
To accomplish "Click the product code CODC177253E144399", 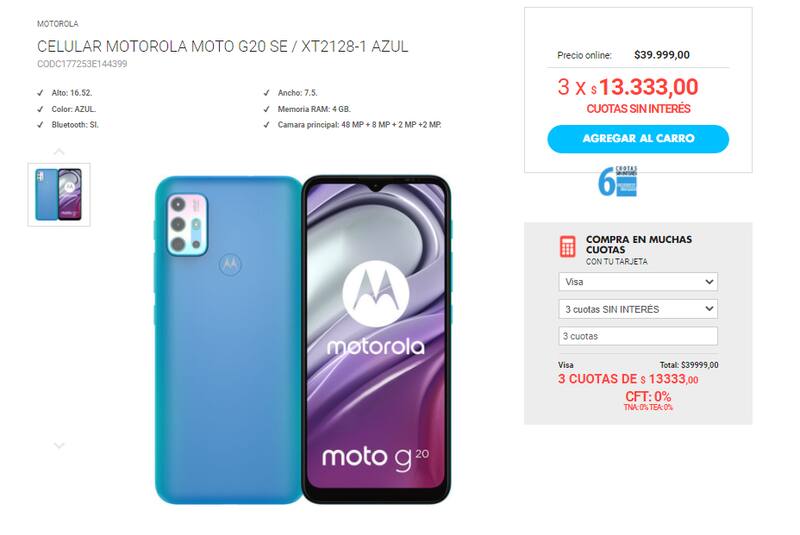I will (x=82, y=64).
